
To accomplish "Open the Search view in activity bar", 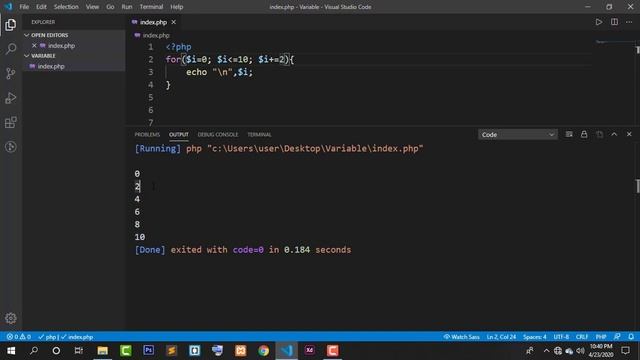I will click(11, 49).
